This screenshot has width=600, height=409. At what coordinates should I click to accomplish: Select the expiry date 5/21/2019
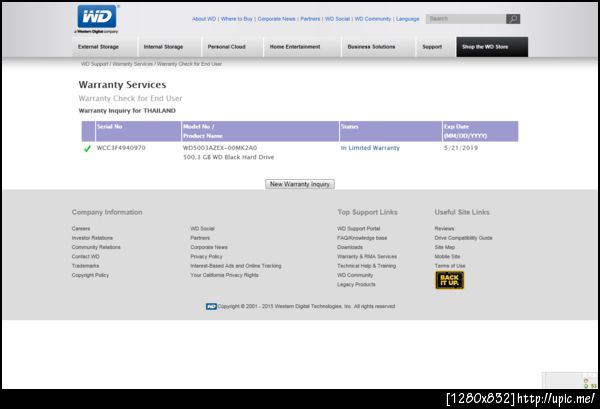[x=461, y=148]
